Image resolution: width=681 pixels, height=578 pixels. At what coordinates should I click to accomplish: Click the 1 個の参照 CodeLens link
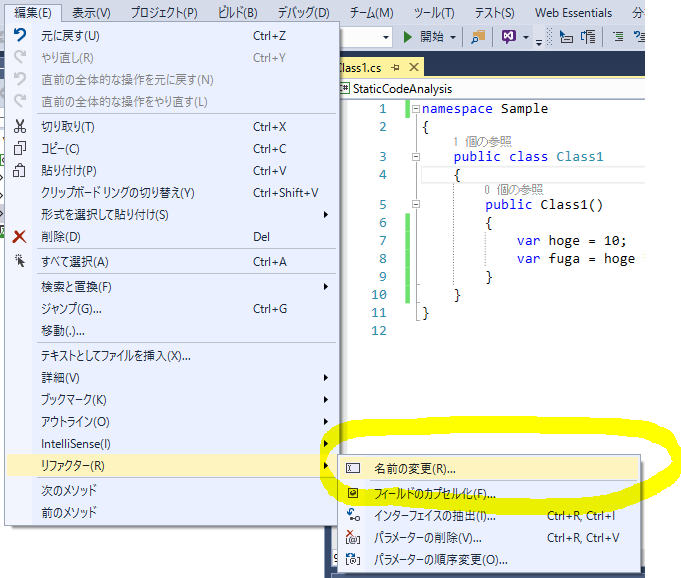pos(483,141)
